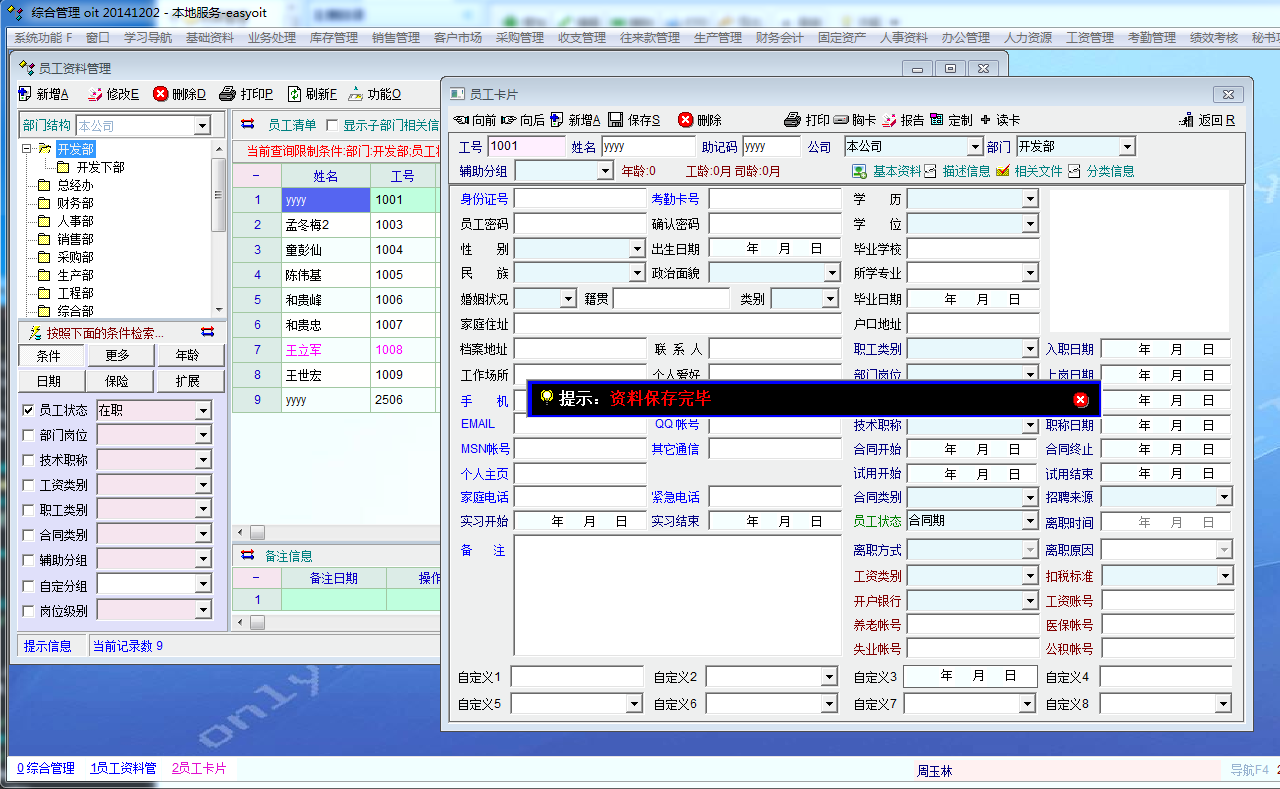The height and width of the screenshot is (789, 1280).
Task: Uncheck the 员工状态 filter checkbox
Action: (29, 410)
